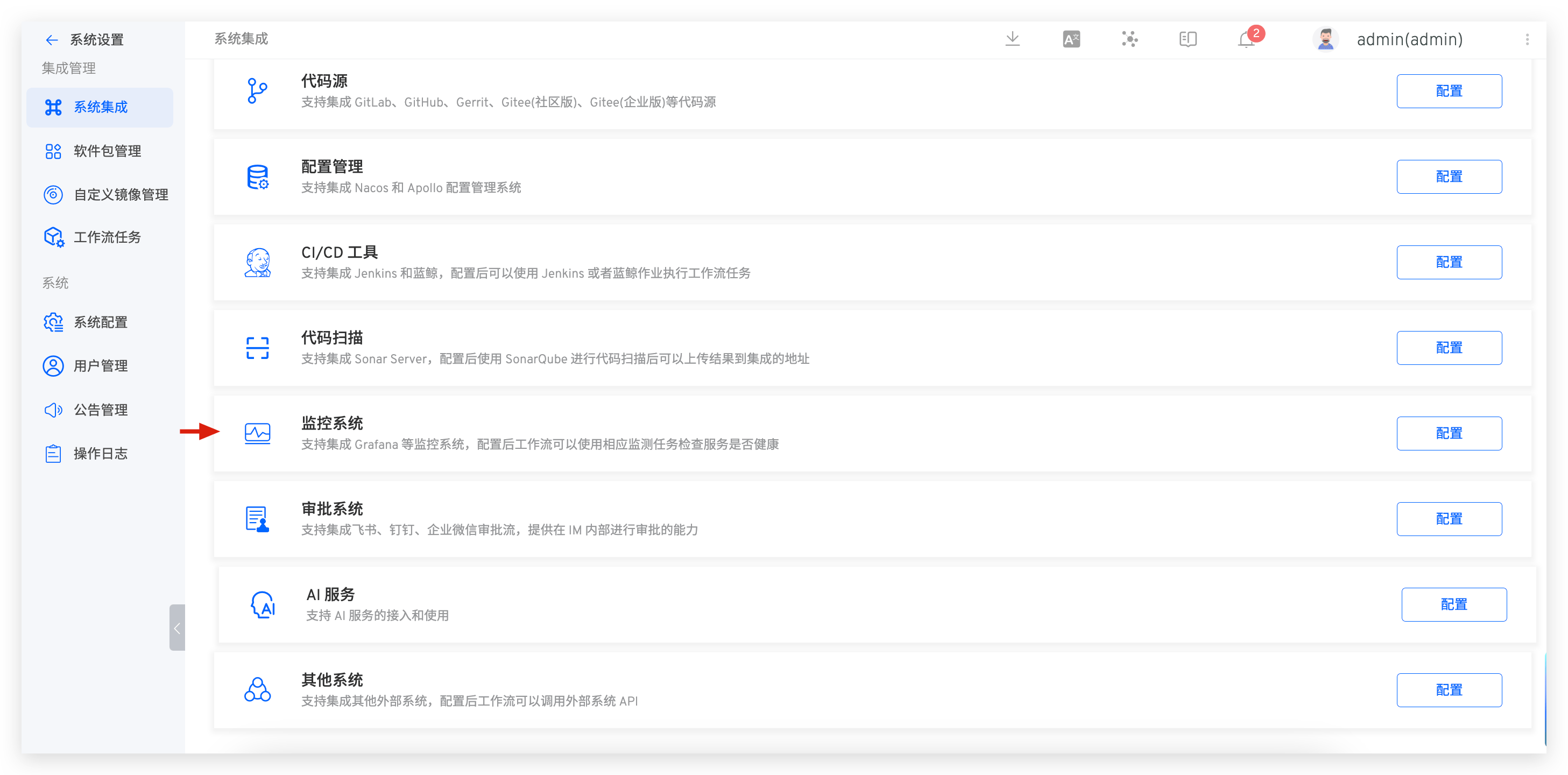Click 配置 button for 审批系统
Viewport: 1568px width, 775px height.
coord(1449,519)
